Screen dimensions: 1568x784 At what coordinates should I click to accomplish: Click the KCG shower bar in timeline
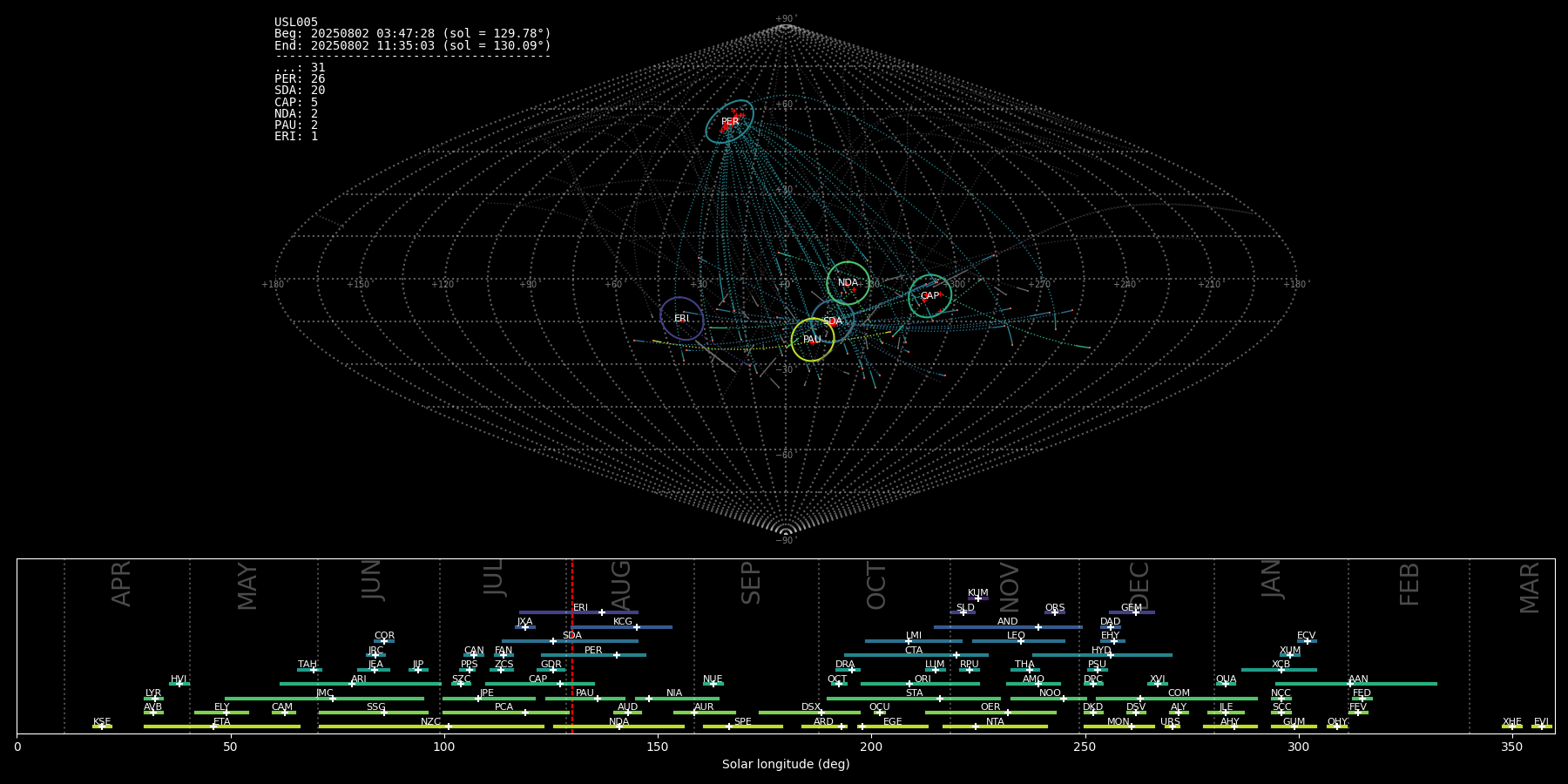[622, 627]
